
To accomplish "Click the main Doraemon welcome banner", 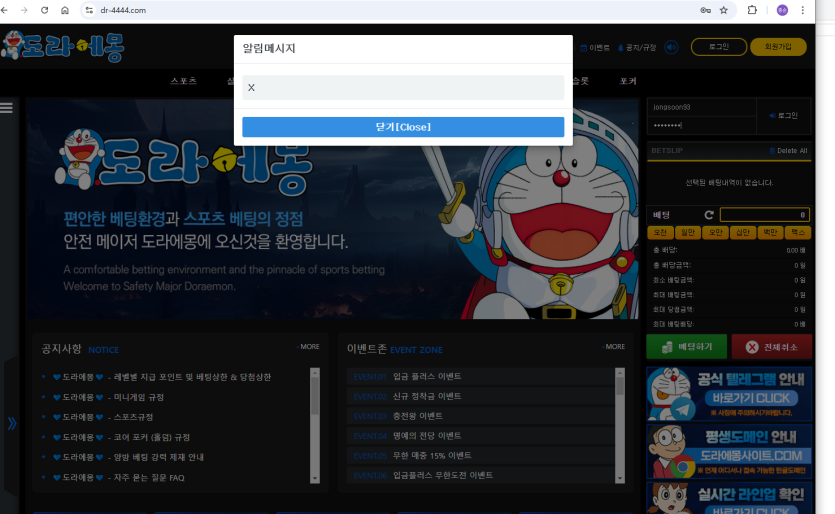I will point(332,209).
